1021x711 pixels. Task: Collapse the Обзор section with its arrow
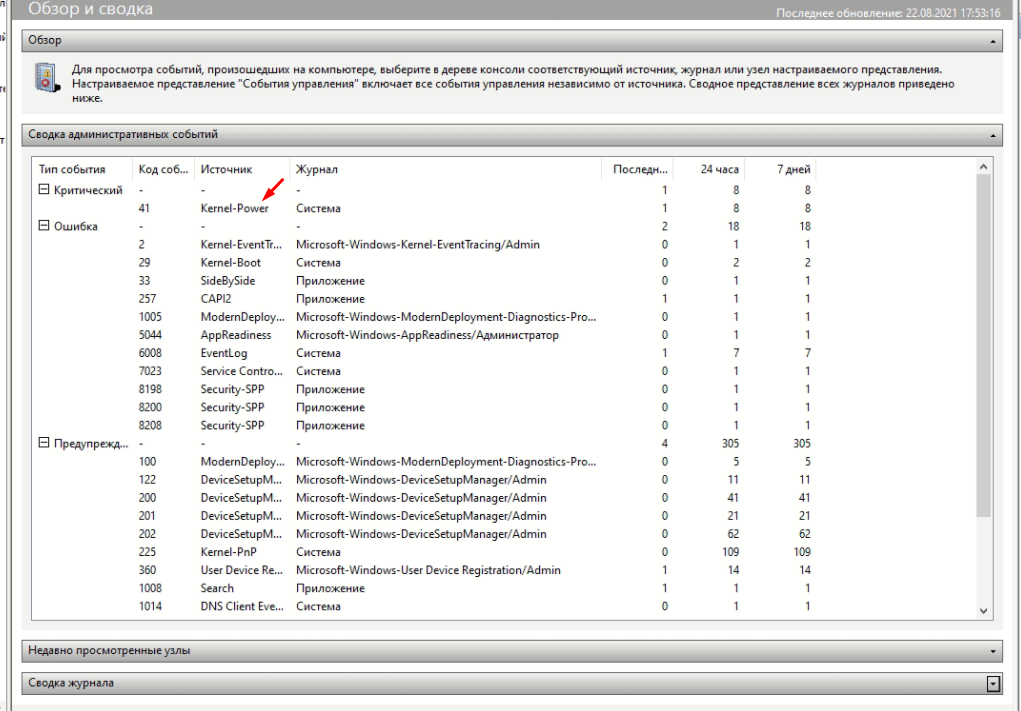coord(992,41)
